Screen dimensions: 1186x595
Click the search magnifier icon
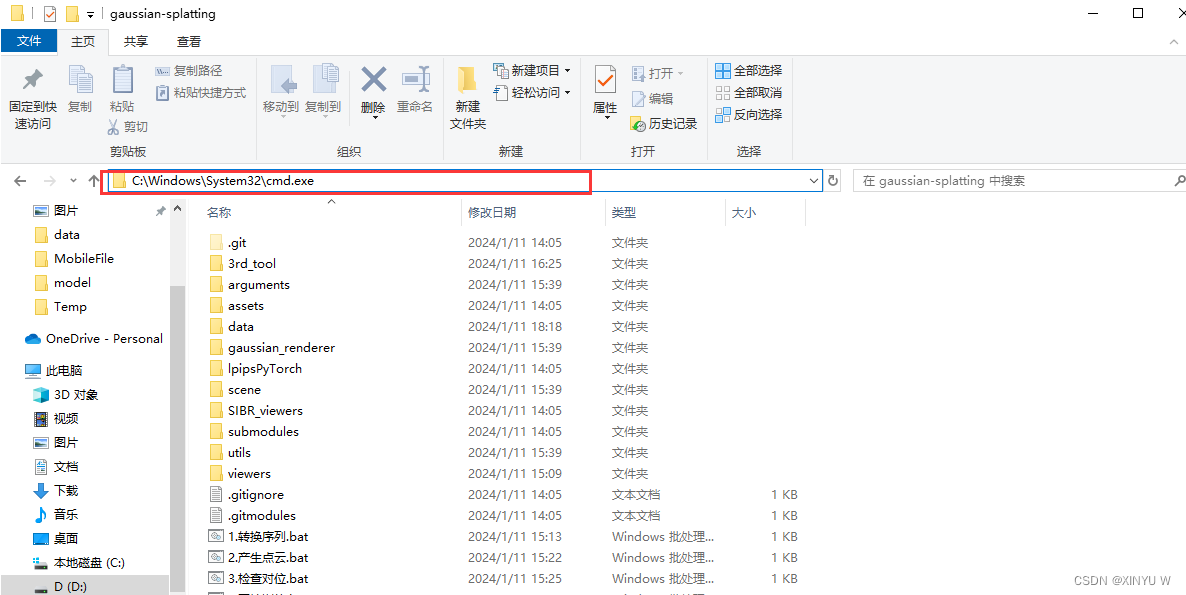(1179, 181)
